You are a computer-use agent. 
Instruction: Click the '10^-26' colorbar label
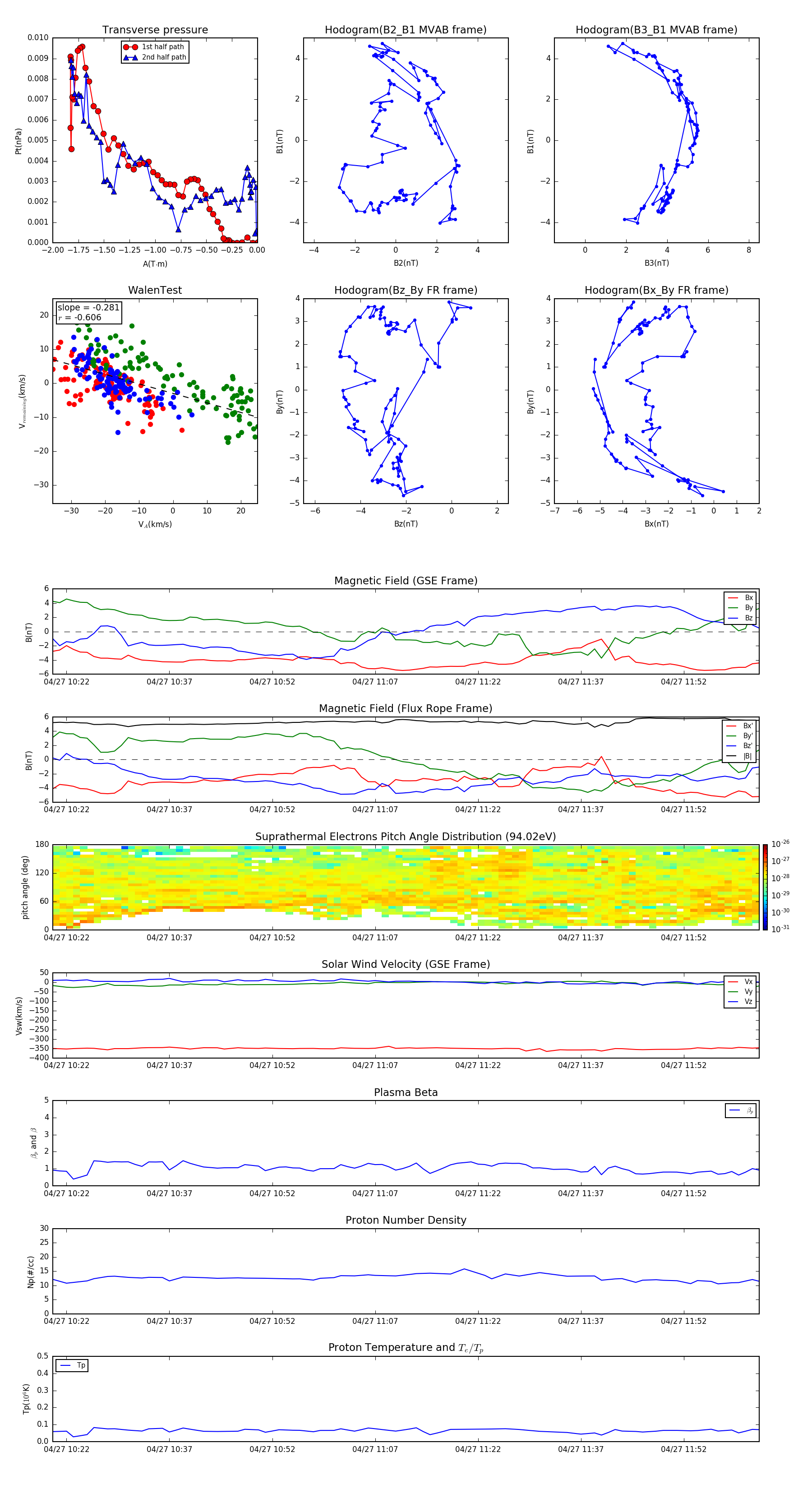coord(780,844)
